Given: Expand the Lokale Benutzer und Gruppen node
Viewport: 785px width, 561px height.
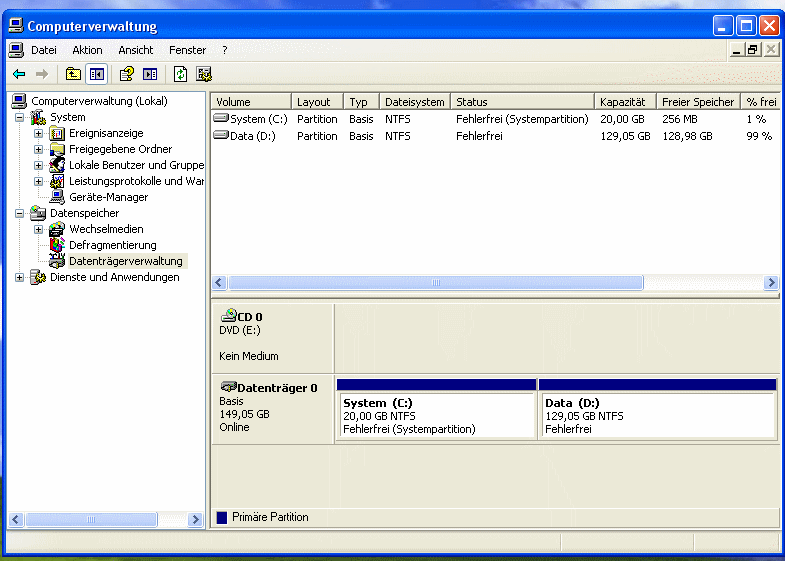Looking at the screenshot, I should tap(39, 166).
